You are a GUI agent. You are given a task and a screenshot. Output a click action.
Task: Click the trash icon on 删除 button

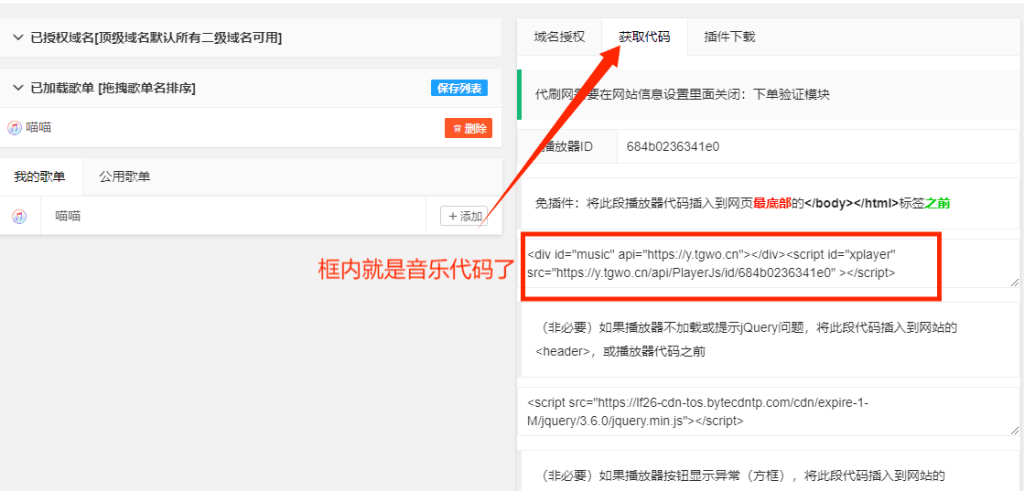pos(457,129)
